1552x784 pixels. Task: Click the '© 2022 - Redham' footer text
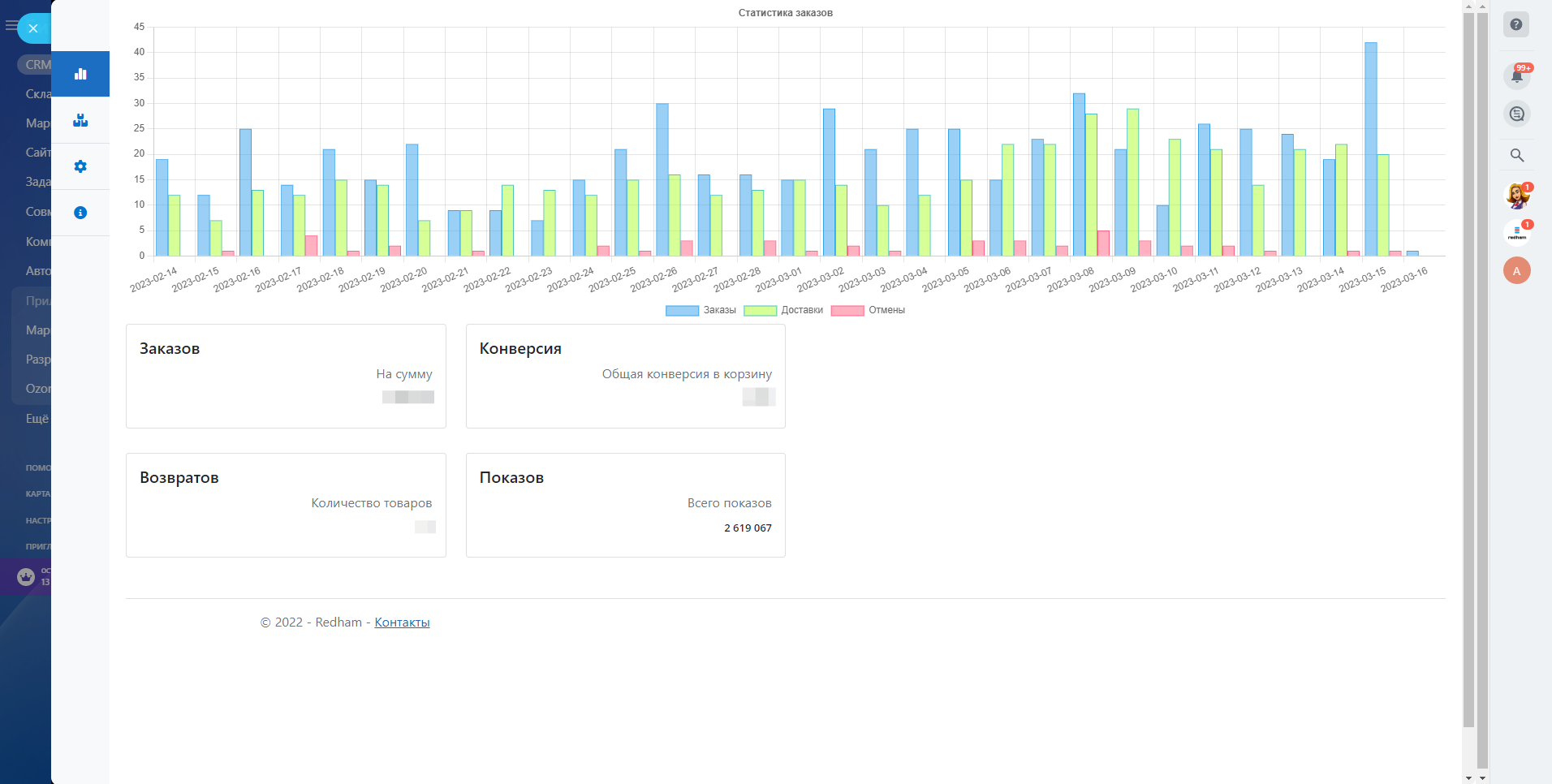[x=311, y=622]
